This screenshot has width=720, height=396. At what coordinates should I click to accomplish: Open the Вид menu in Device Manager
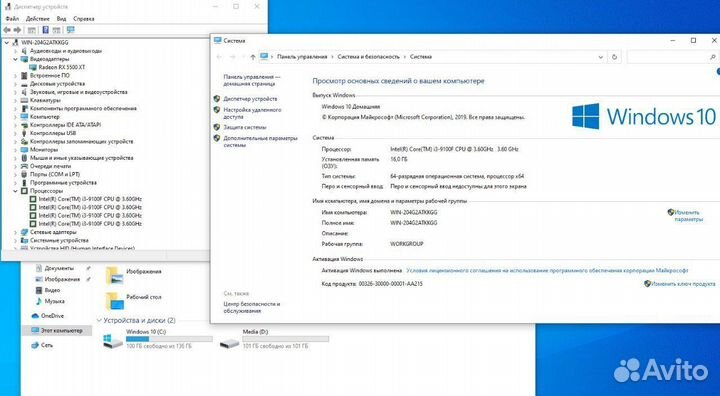62,19
